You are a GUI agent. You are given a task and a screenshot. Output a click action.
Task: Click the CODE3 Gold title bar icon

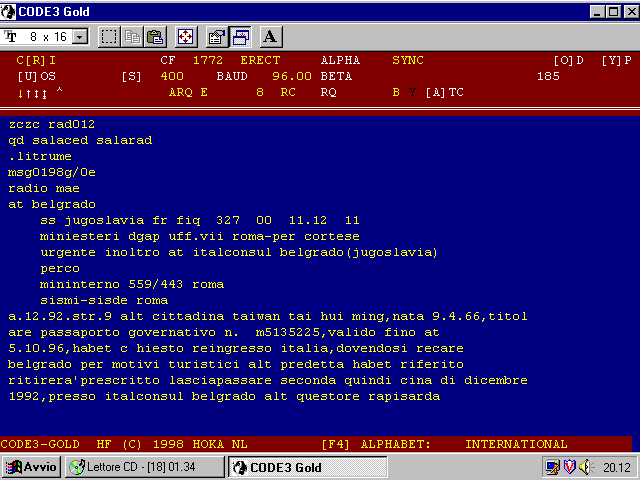point(9,10)
